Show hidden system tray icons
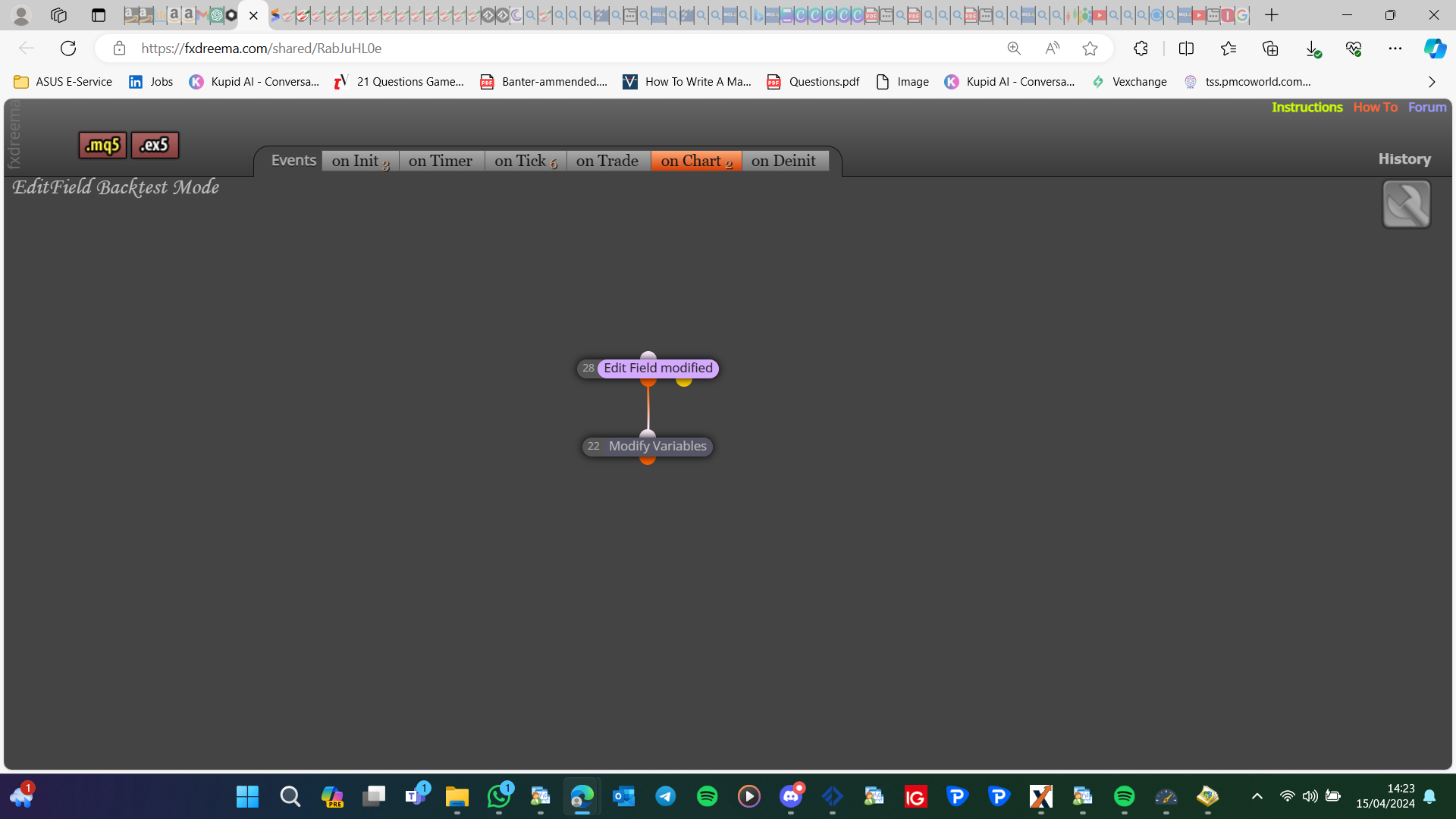 point(1257,796)
